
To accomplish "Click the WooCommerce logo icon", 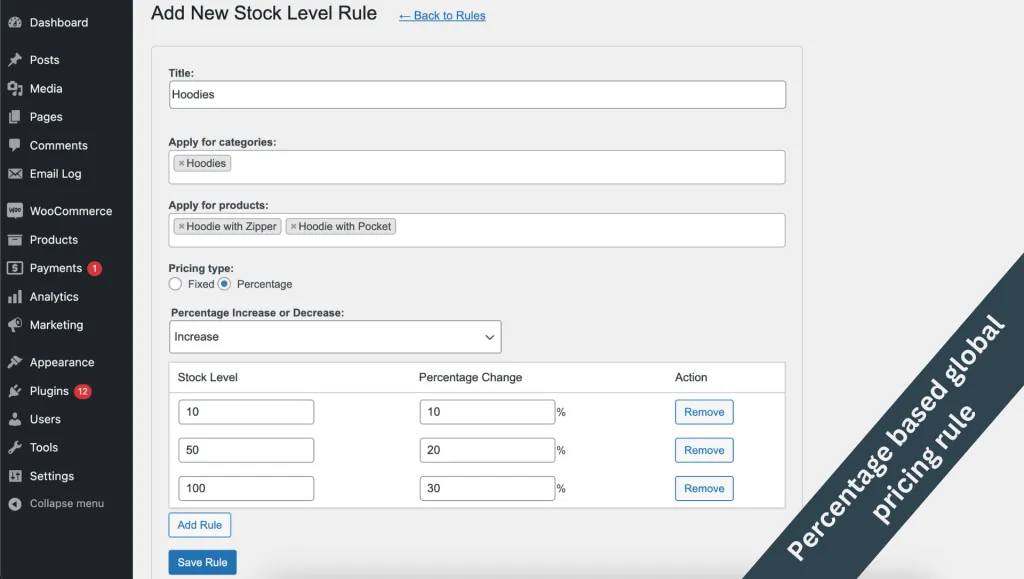I will tap(15, 211).
